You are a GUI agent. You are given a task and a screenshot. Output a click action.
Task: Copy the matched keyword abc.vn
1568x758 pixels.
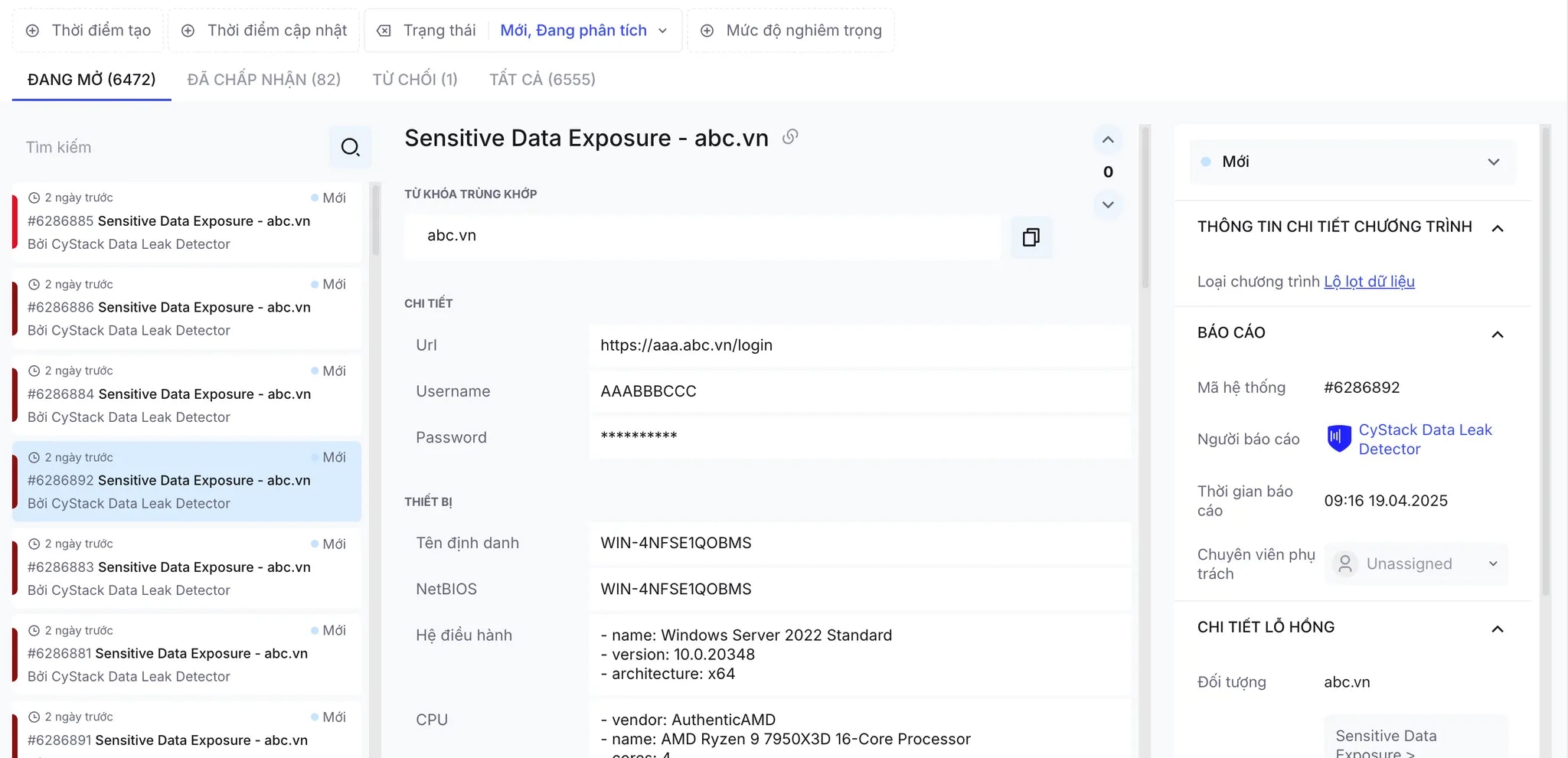tap(1031, 237)
